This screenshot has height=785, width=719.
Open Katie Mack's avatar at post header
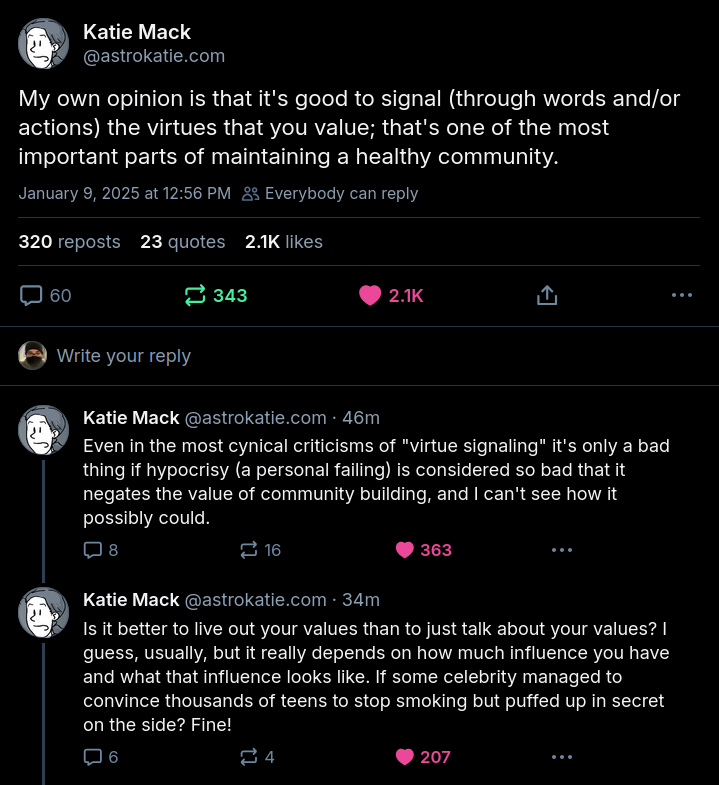[x=44, y=44]
